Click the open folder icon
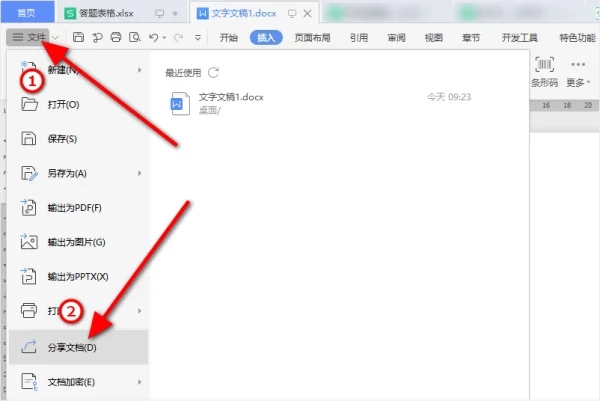This screenshot has height=401, width=600. [29, 104]
